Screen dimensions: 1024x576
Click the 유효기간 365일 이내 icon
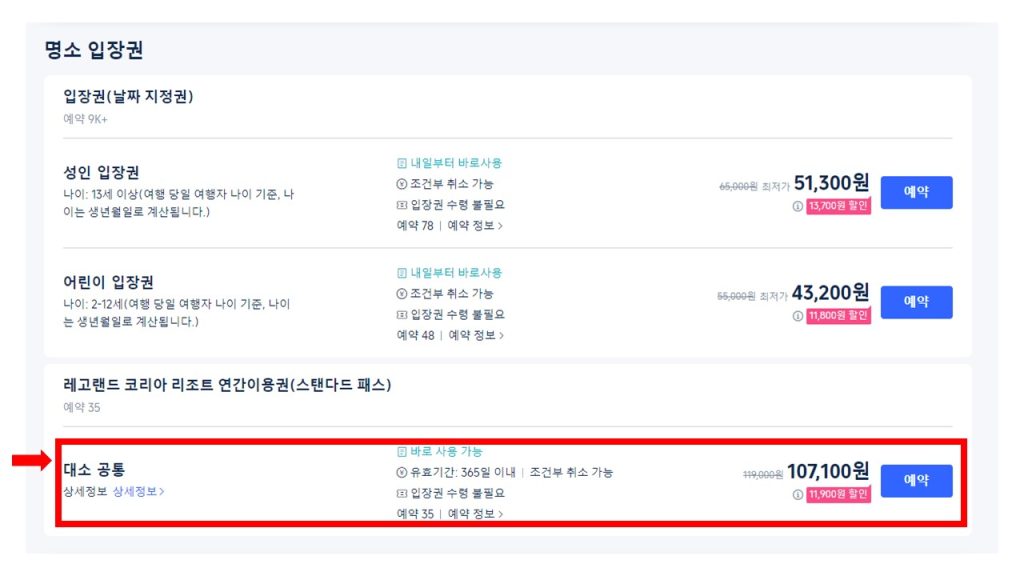(x=402, y=473)
